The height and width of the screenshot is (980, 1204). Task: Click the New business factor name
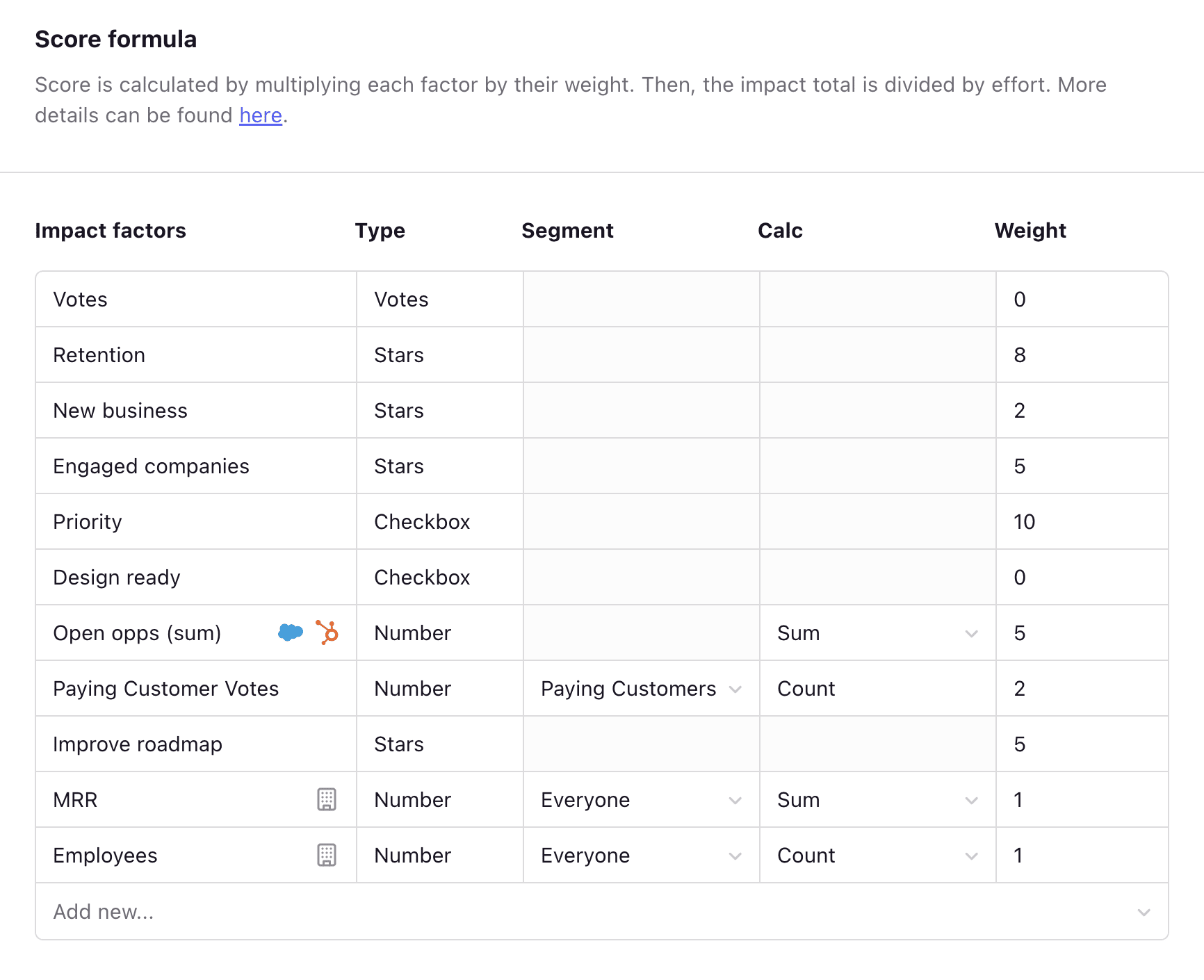(x=120, y=410)
